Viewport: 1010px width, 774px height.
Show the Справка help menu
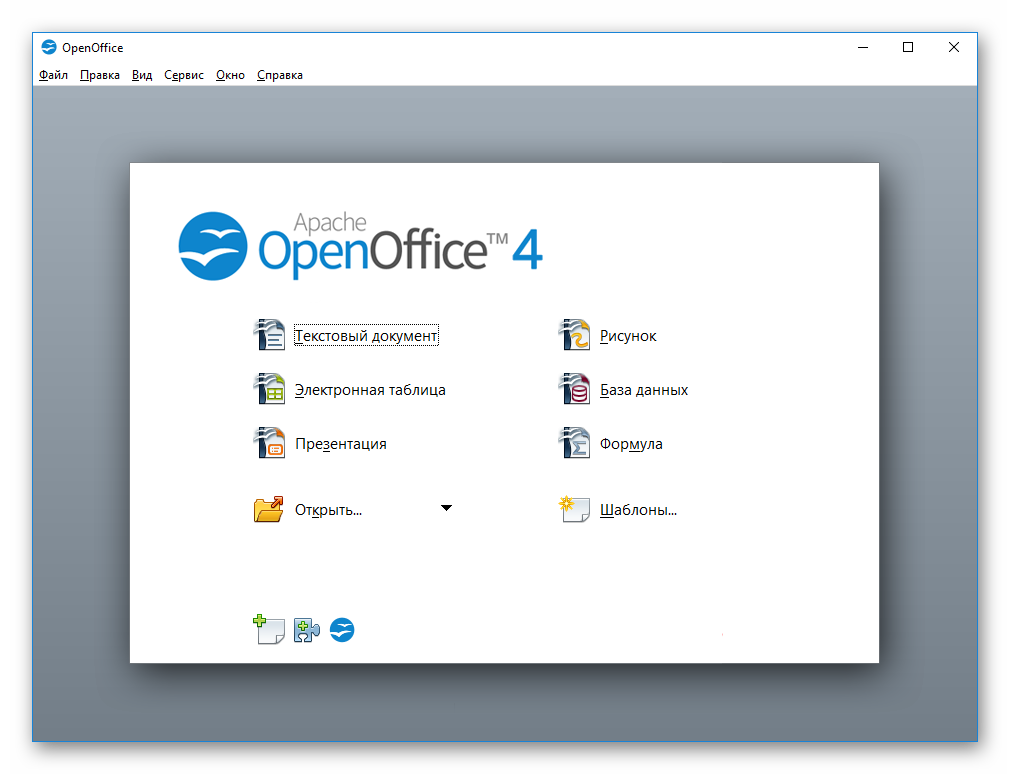pyautogui.click(x=280, y=75)
